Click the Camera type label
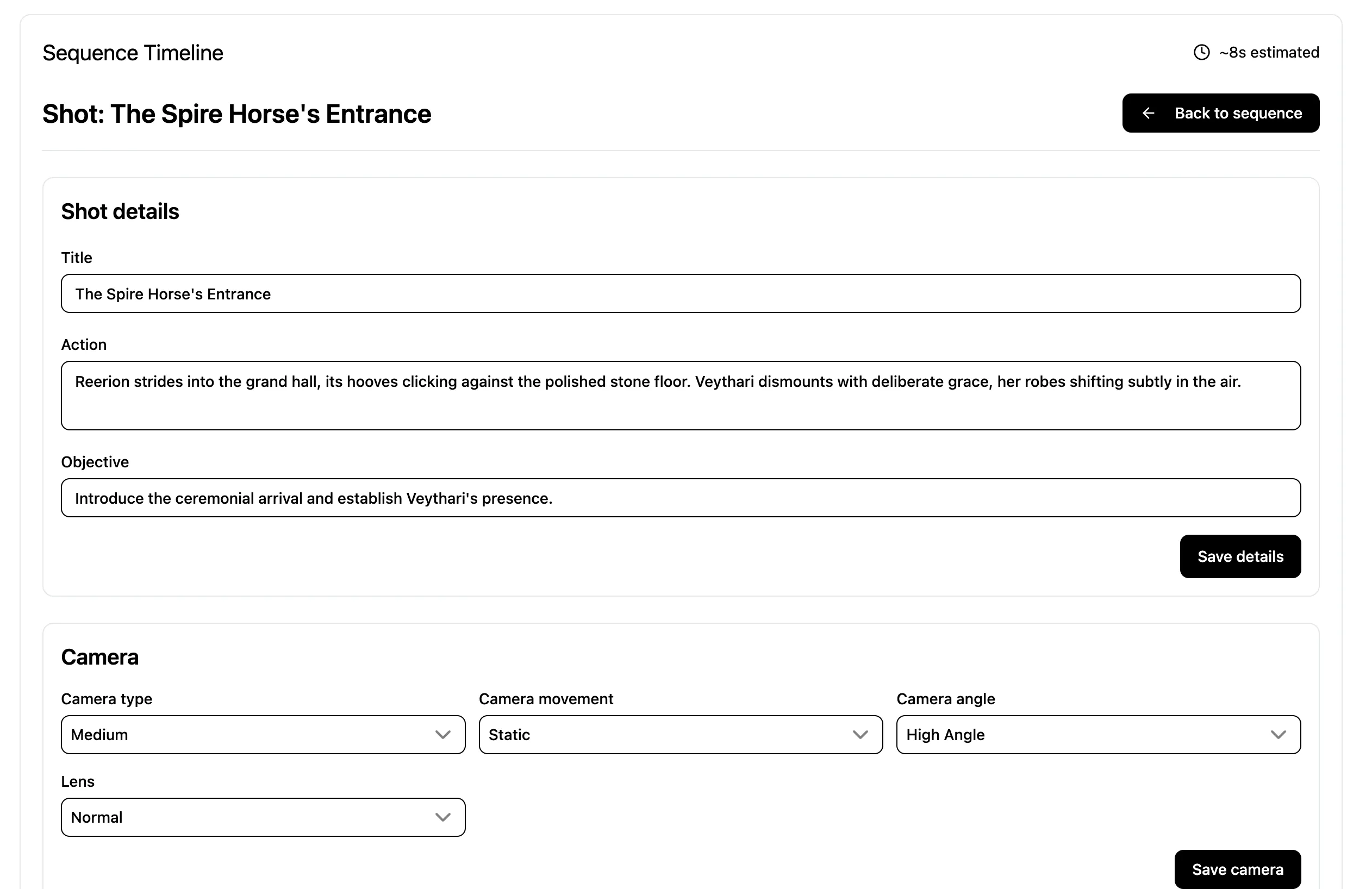1372x889 pixels. (x=107, y=699)
